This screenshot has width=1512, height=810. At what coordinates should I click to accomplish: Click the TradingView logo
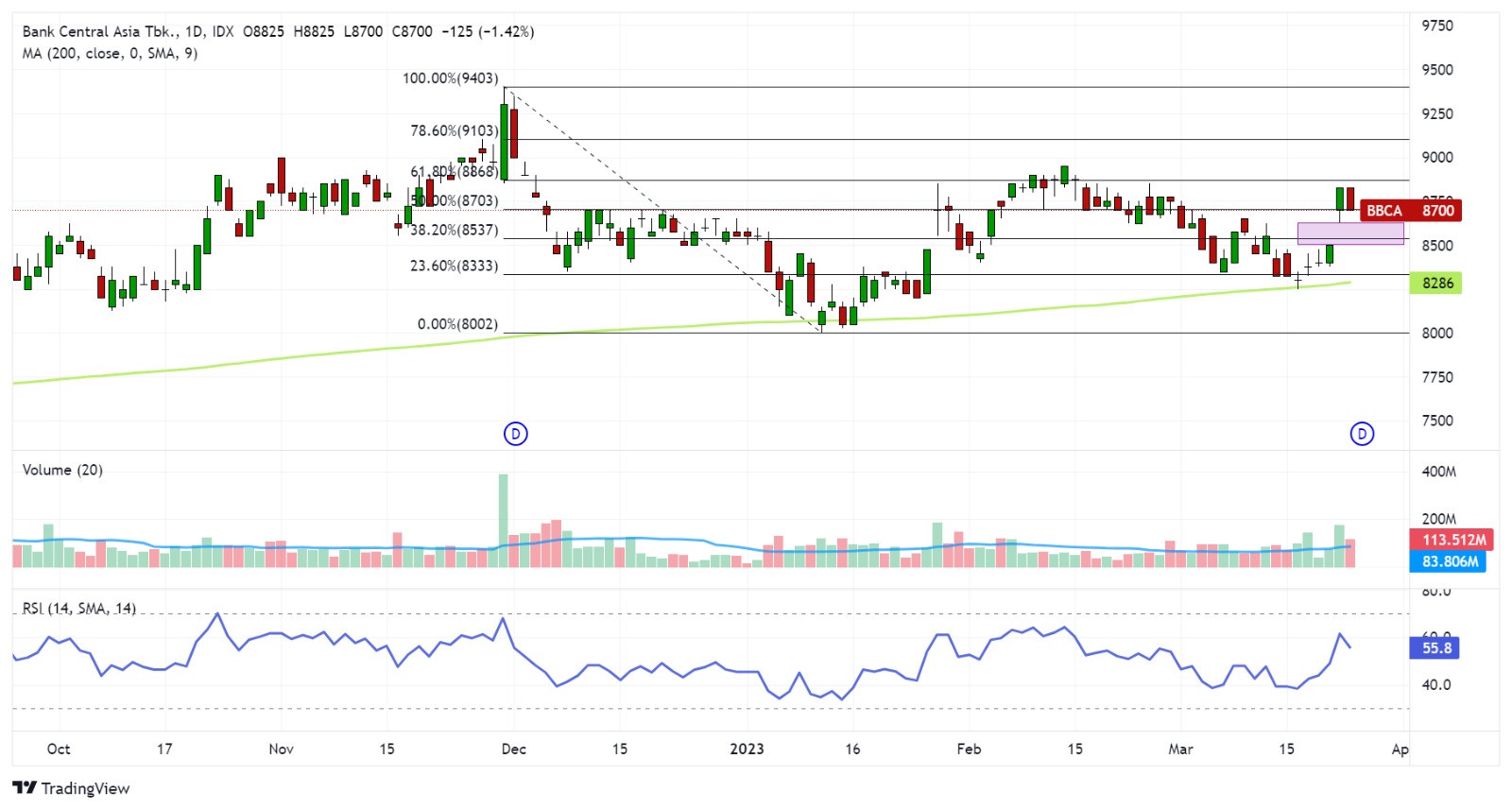[72, 788]
